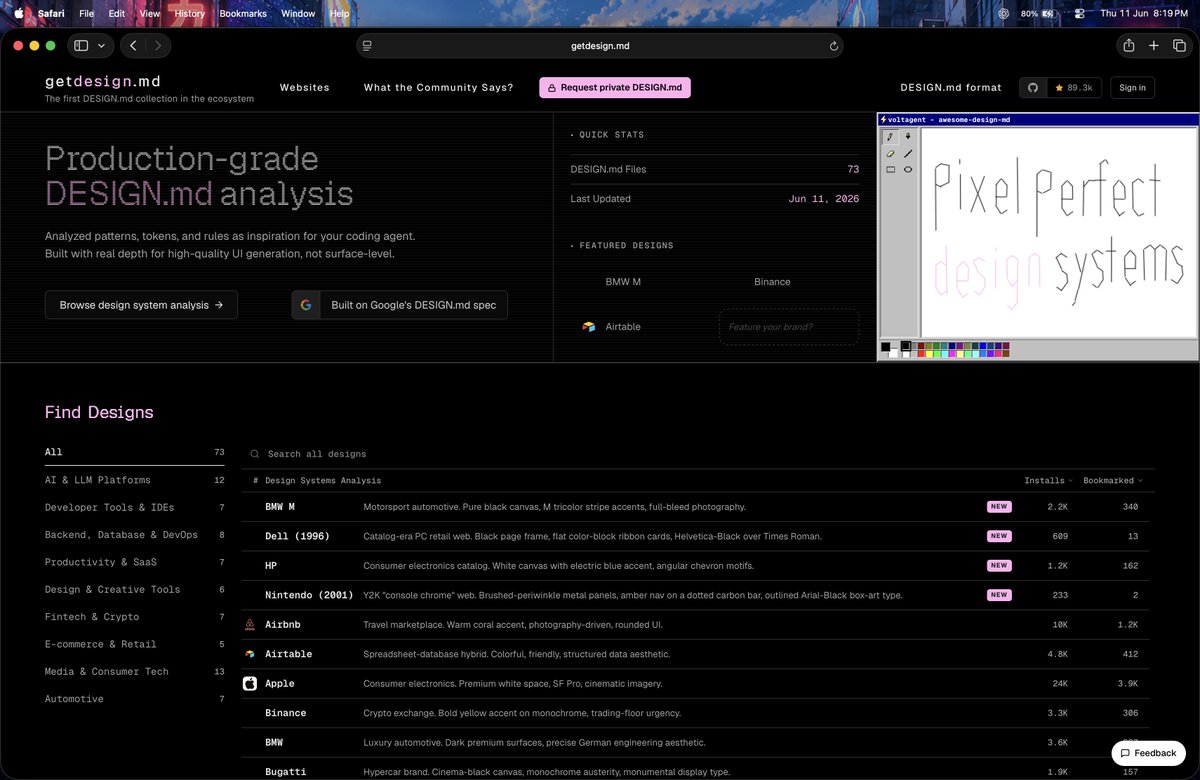Select the pencil tool in paint widget

click(x=890, y=137)
